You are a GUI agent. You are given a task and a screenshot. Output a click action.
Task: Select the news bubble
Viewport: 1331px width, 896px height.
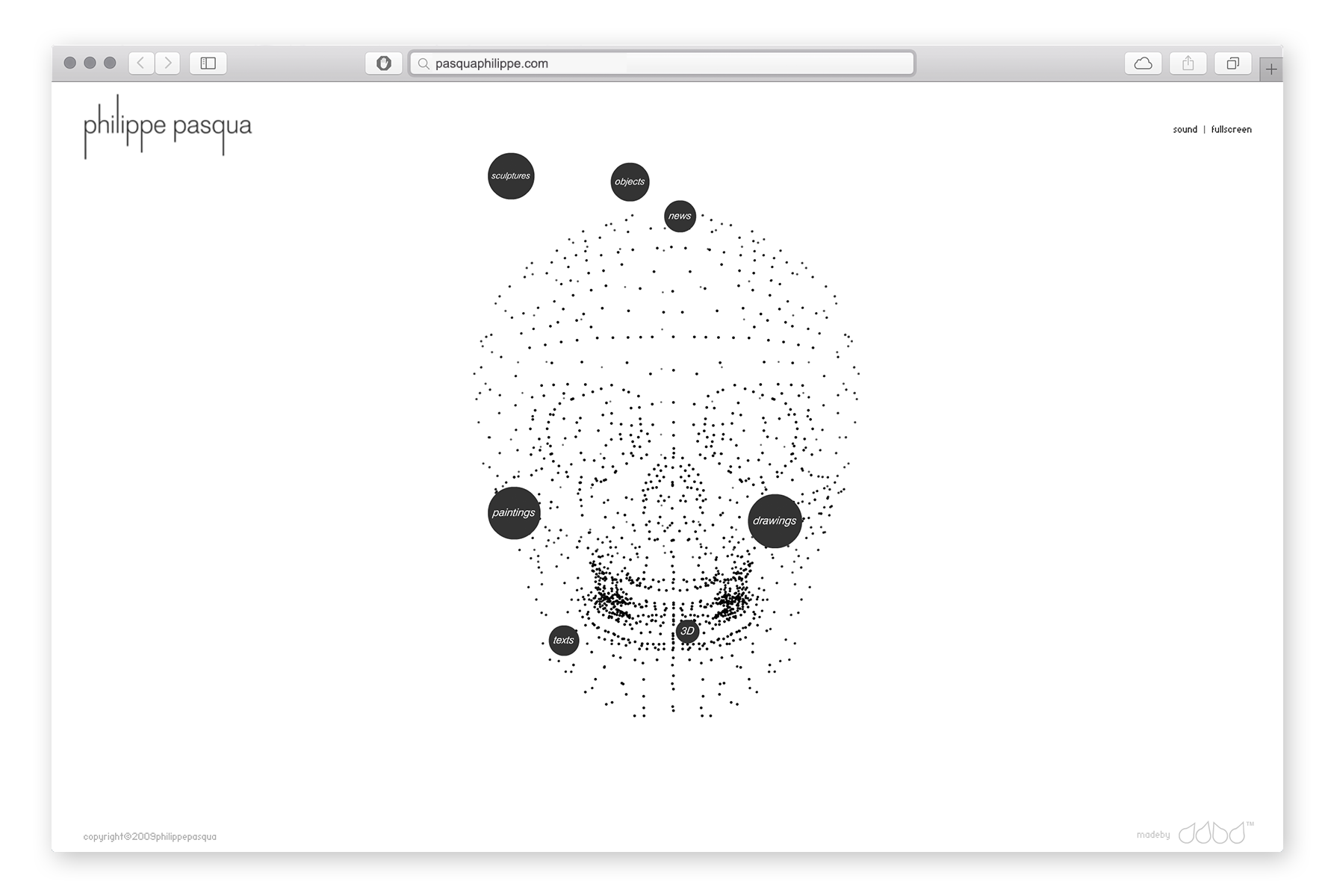(680, 217)
